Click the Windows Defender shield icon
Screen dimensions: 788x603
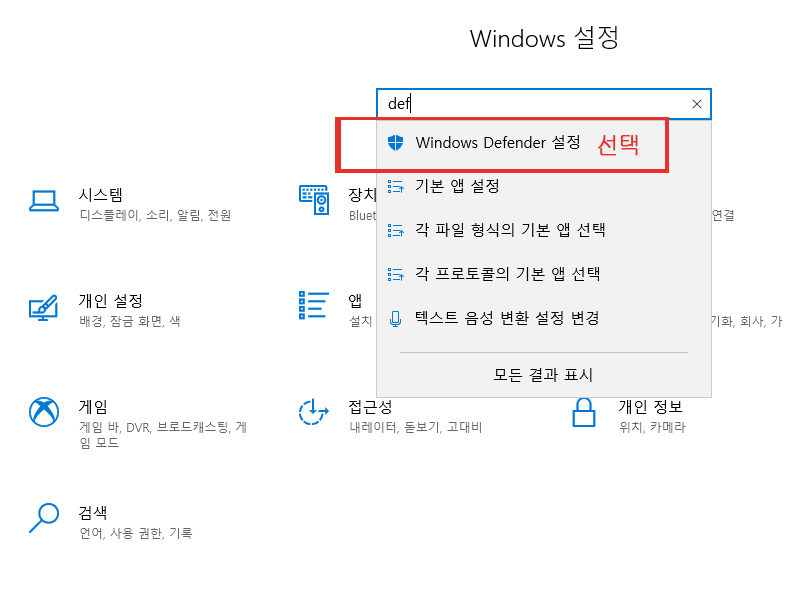(x=396, y=143)
